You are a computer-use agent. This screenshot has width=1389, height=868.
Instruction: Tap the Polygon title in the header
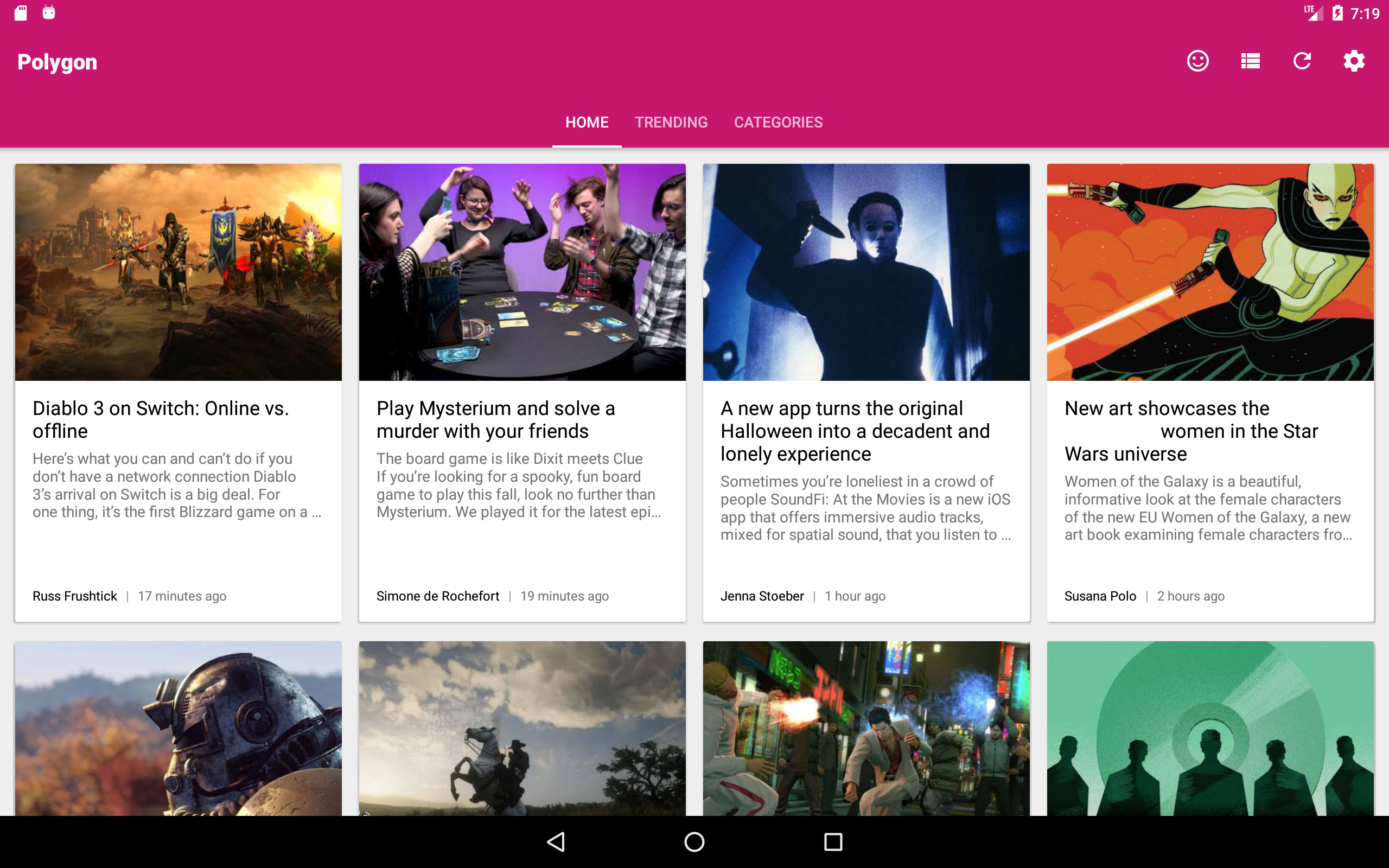pyautogui.click(x=57, y=61)
